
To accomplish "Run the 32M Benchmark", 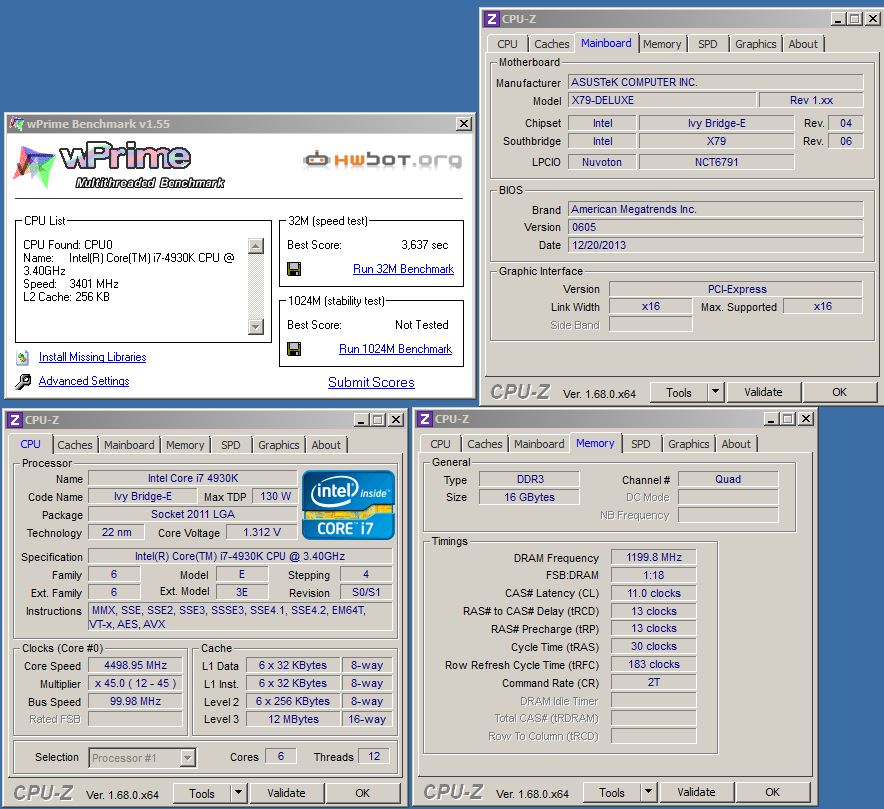I will tap(403, 269).
